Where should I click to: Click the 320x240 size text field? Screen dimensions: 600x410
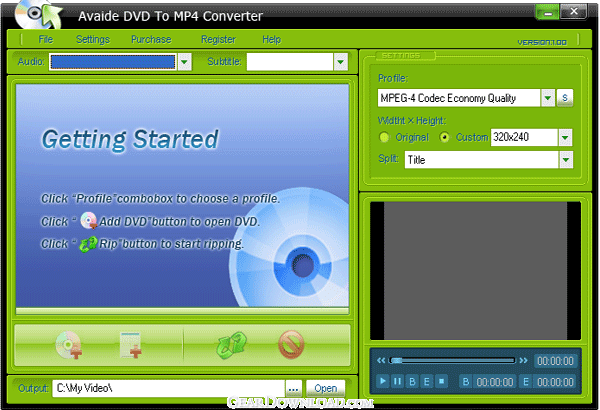524,137
